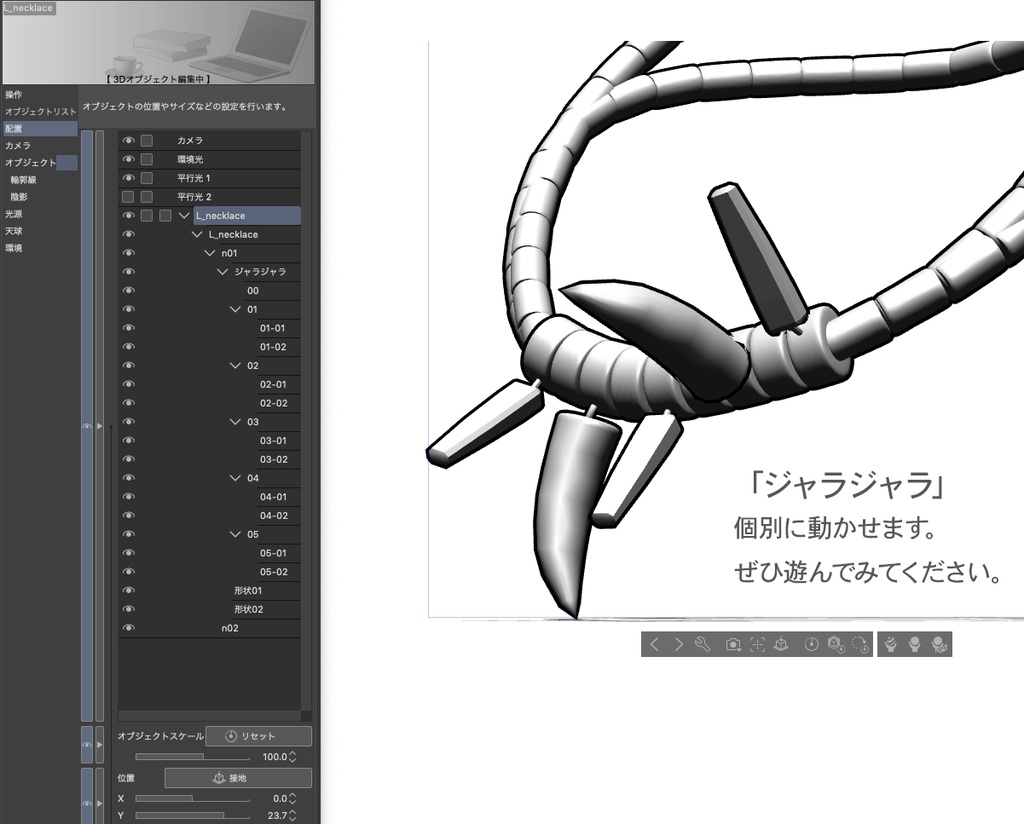Image resolution: width=1024 pixels, height=824 pixels.
Task: Hide the 平行光 1 light using its eye icon
Action: pyautogui.click(x=128, y=177)
